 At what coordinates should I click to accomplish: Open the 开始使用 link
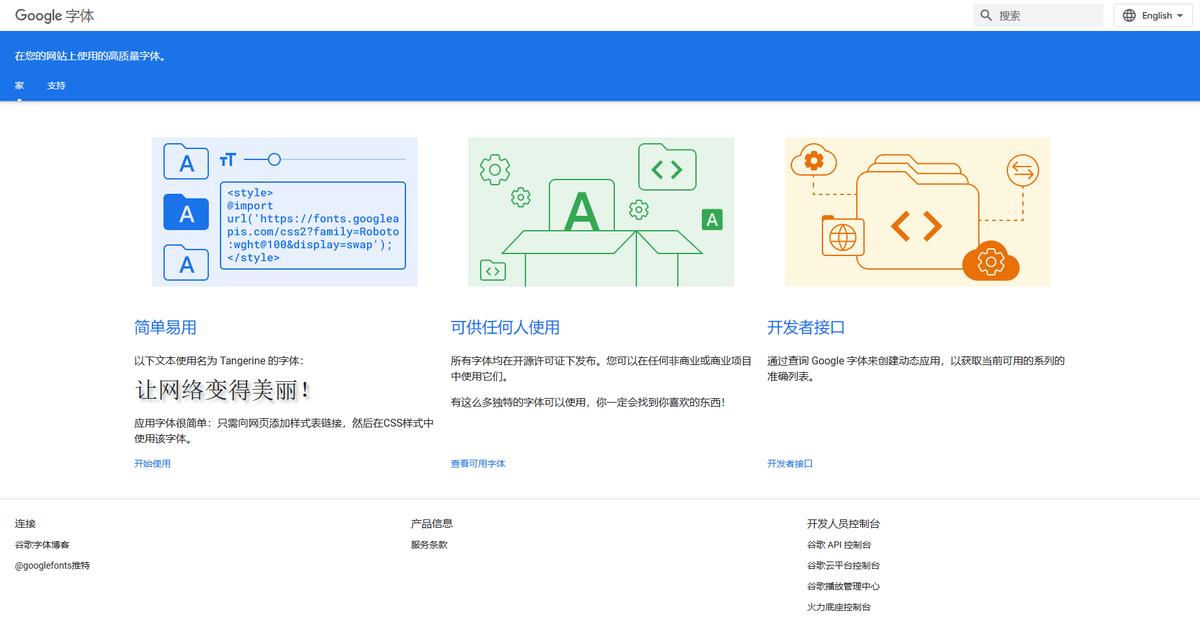point(152,463)
